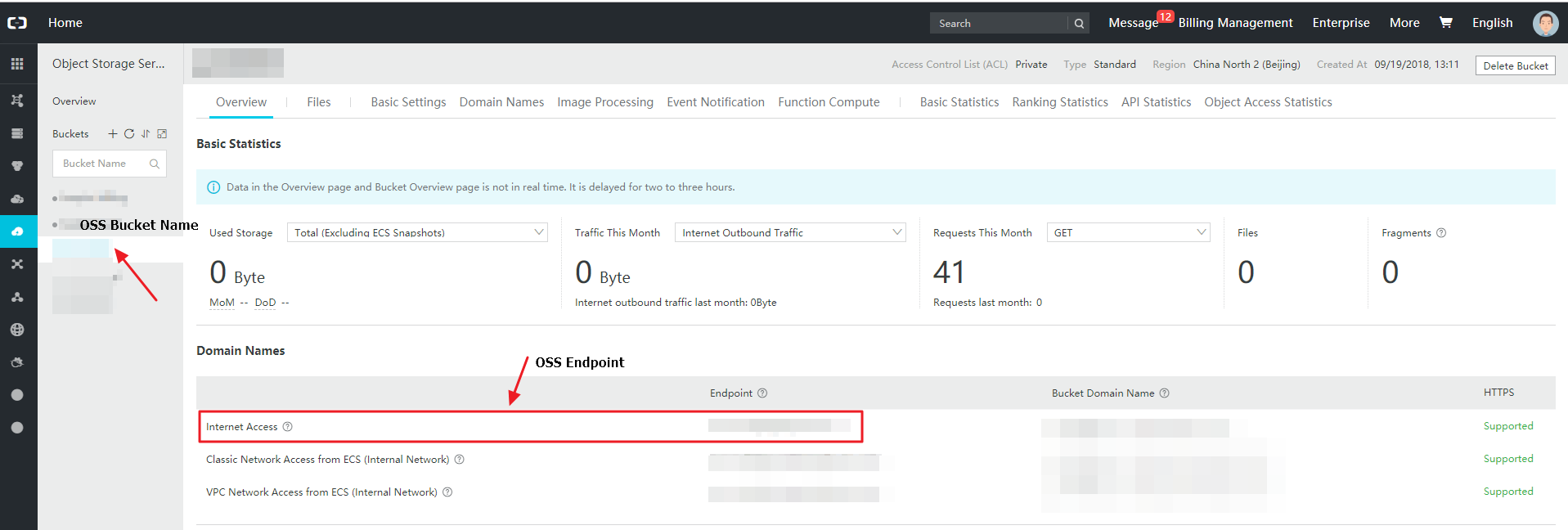The height and width of the screenshot is (530, 1568).
Task: Click the help icon next to Fragments
Action: 1441,233
